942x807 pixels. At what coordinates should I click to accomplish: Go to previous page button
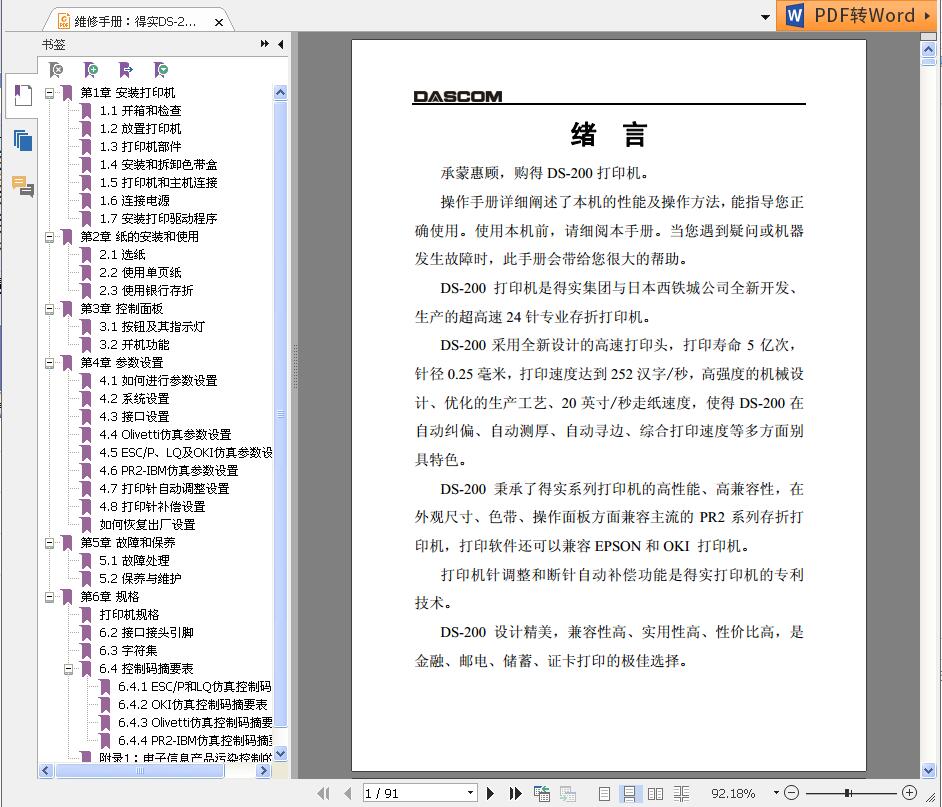[348, 793]
